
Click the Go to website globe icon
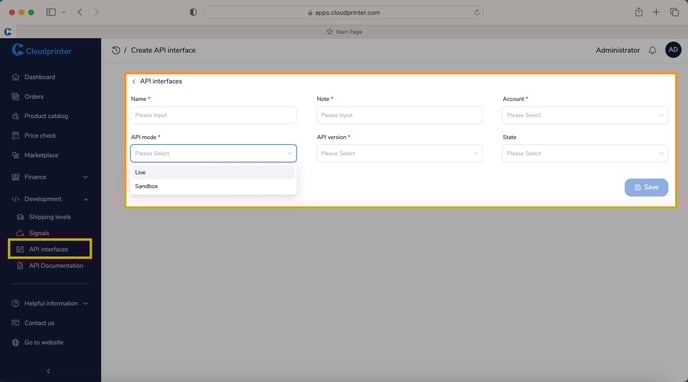(x=16, y=343)
